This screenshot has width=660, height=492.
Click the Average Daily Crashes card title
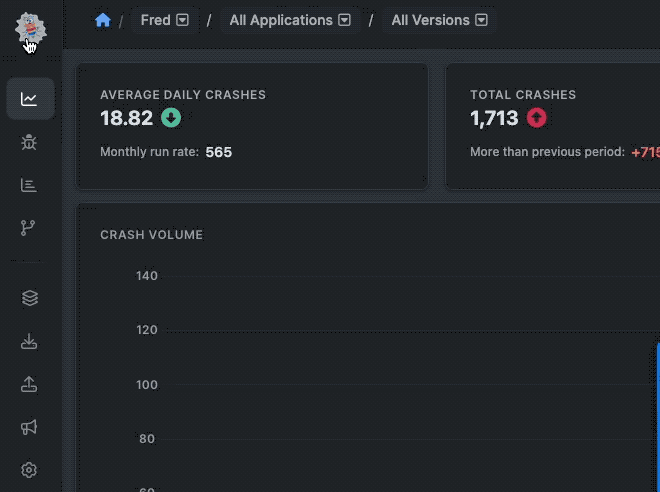pyautogui.click(x=183, y=95)
